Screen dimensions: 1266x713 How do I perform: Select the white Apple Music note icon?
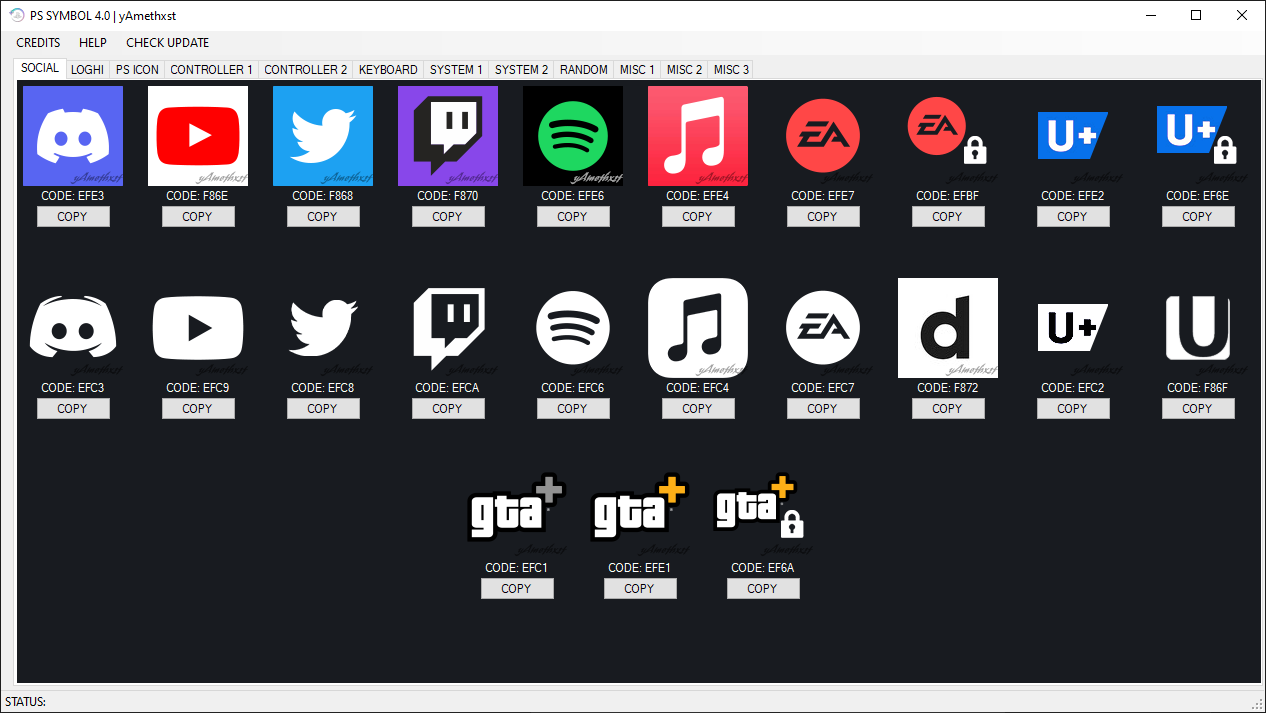[698, 328]
